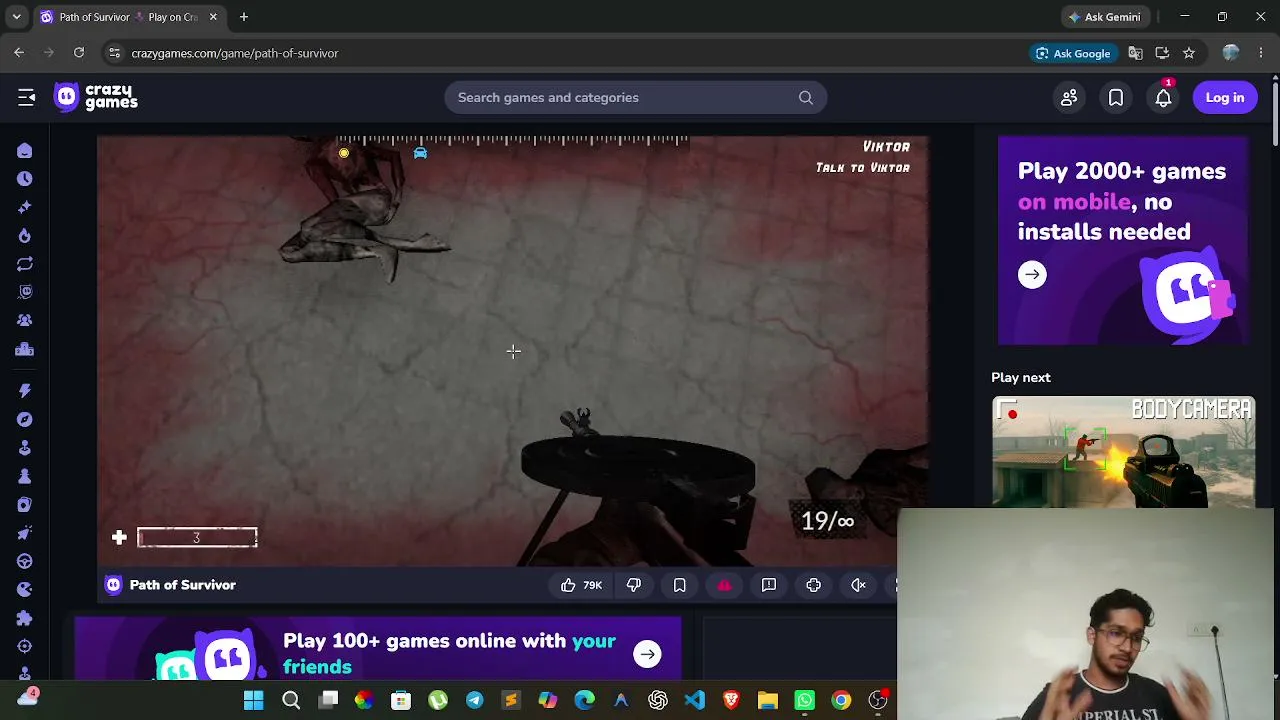Click the yellow marker on the compass bar
The width and height of the screenshot is (1280, 720).
tap(344, 153)
